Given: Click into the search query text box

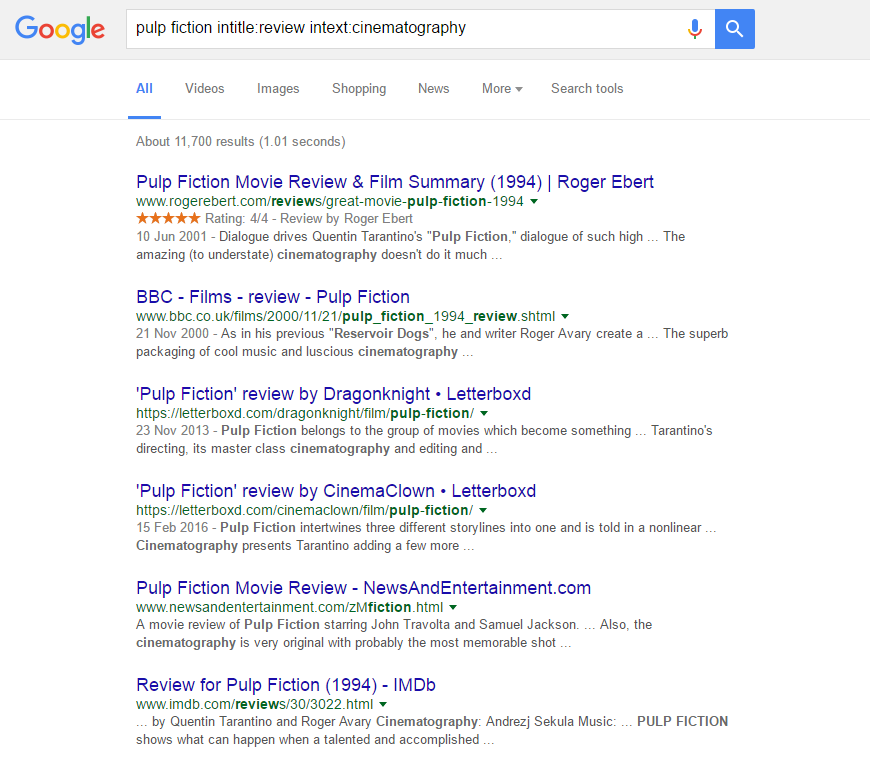Looking at the screenshot, I should point(405,29).
